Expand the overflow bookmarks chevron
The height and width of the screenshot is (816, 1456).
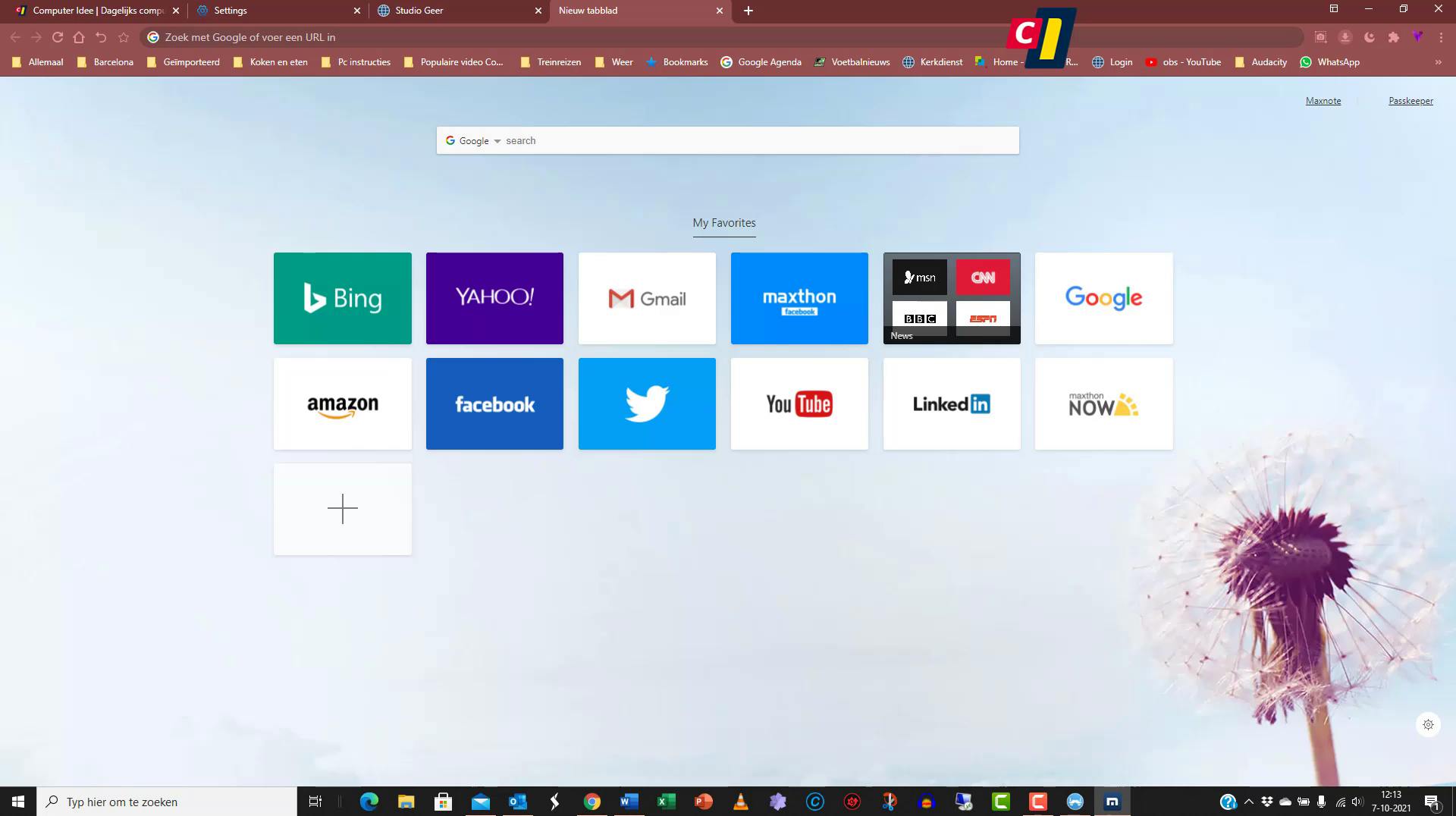tap(1438, 62)
